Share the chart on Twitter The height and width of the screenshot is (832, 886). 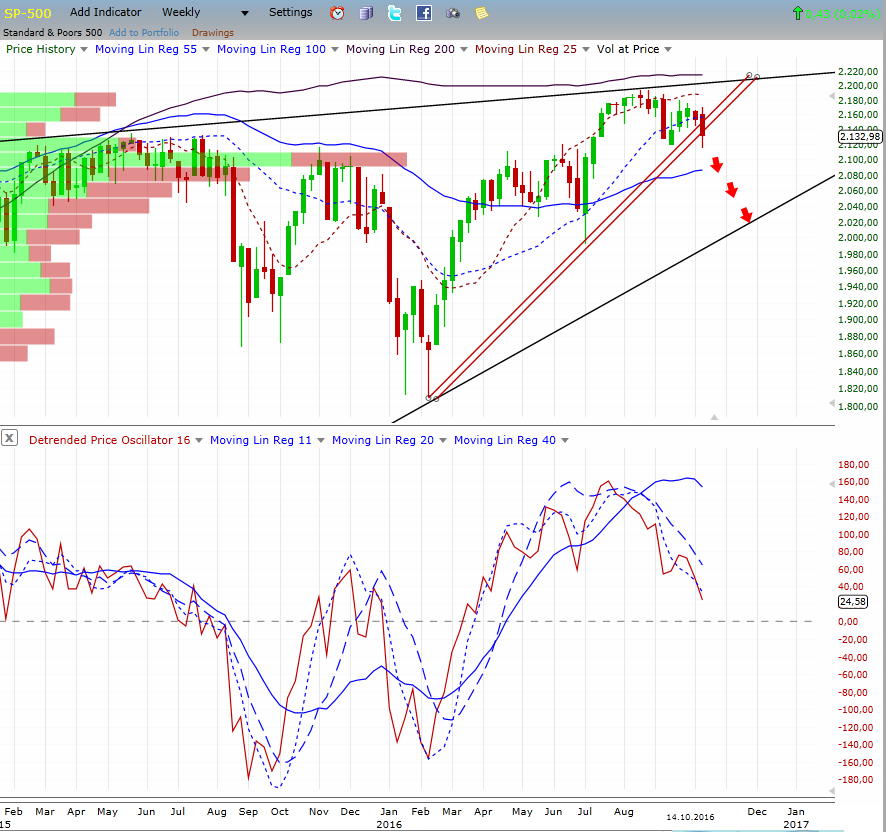tap(394, 12)
